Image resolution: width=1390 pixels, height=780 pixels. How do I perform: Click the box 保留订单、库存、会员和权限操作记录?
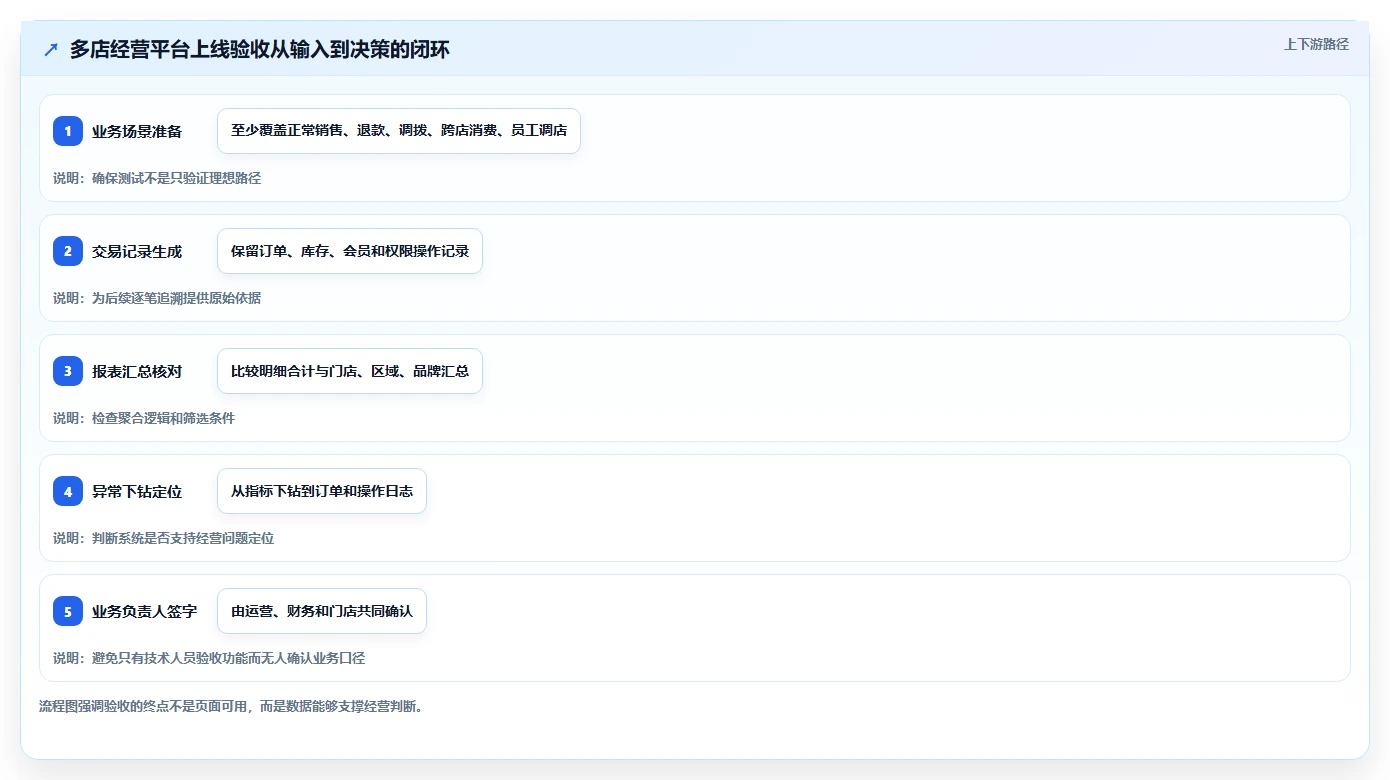[x=350, y=251]
